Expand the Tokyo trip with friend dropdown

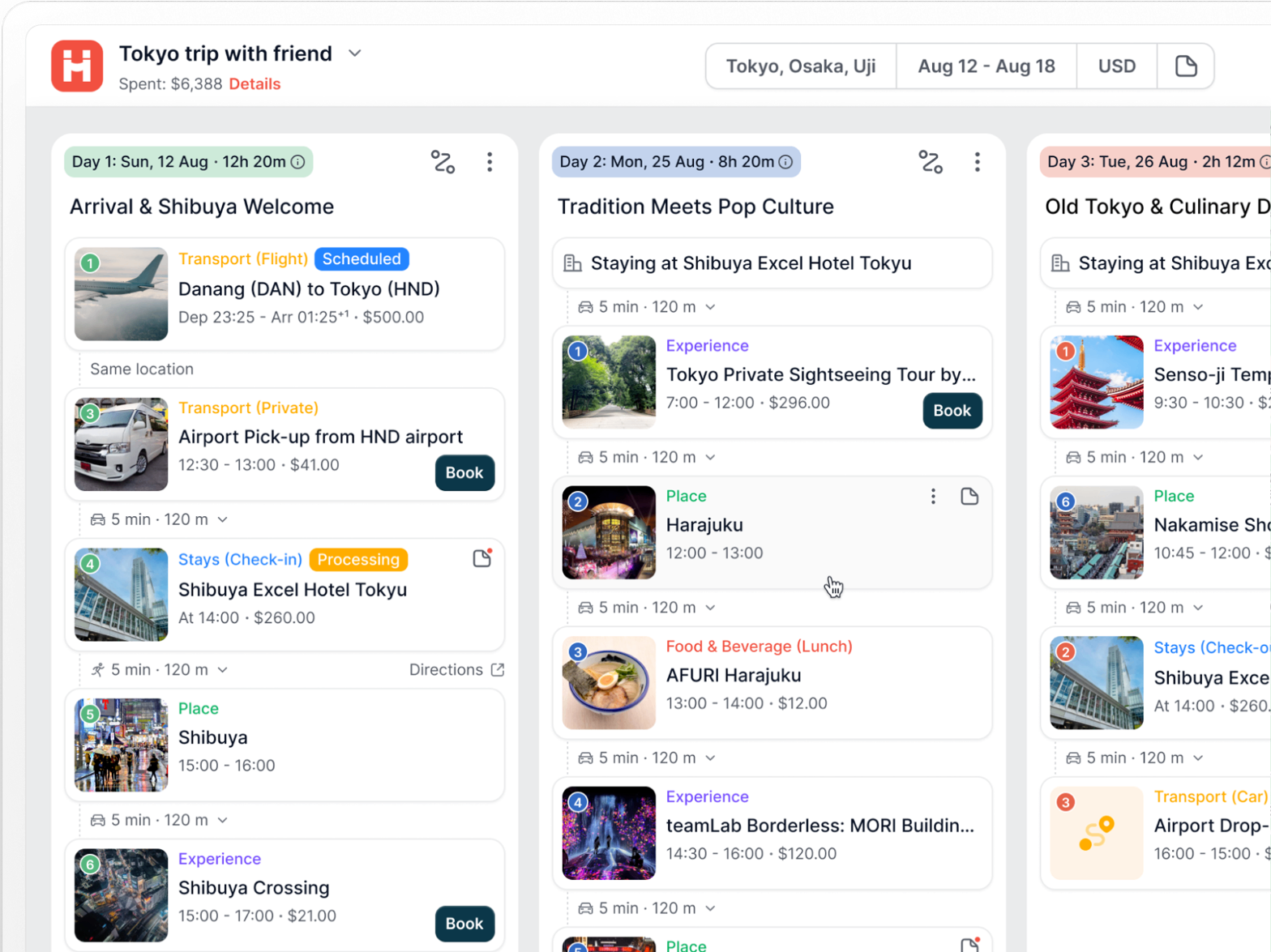click(354, 53)
